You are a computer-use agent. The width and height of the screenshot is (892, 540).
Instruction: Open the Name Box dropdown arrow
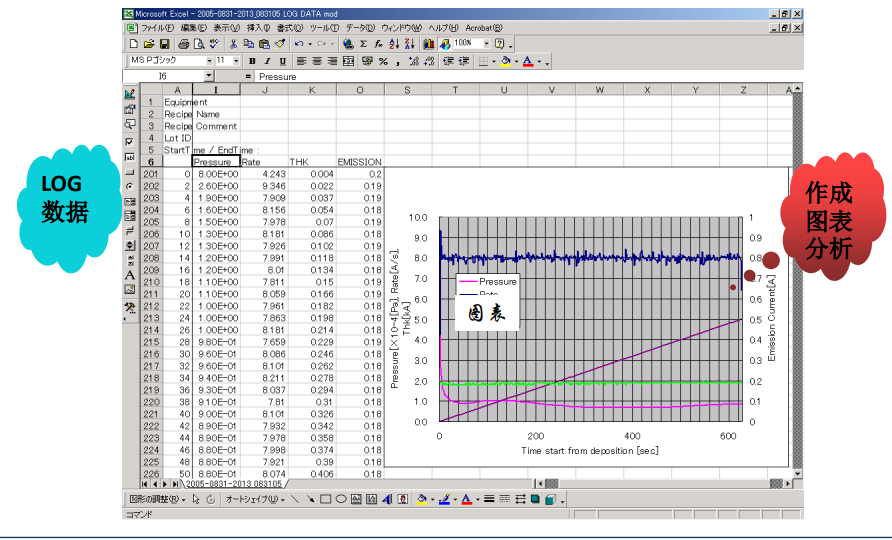tap(209, 76)
